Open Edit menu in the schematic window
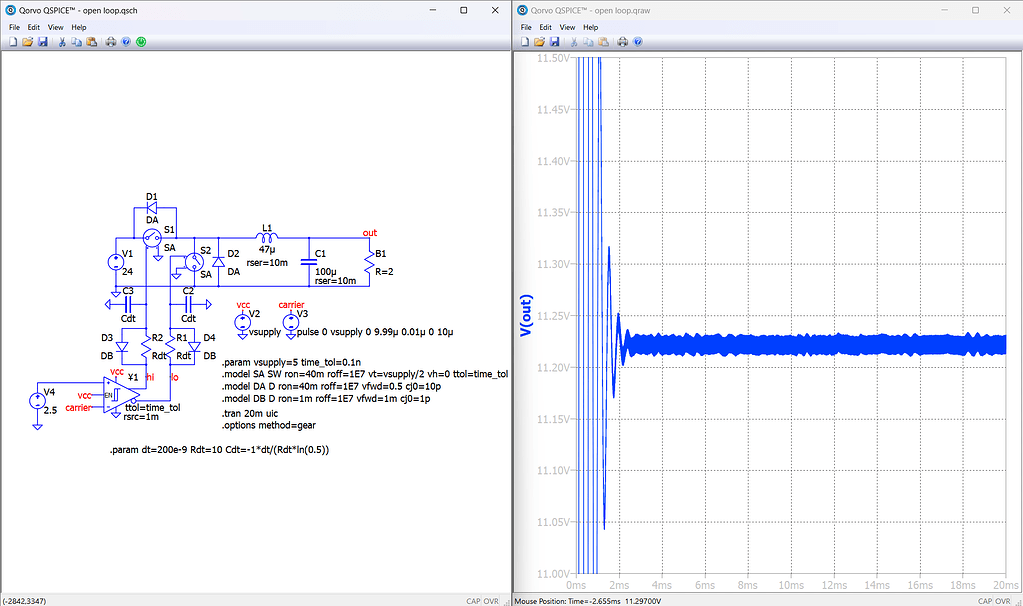Image resolution: width=1023 pixels, height=606 pixels. coord(34,27)
